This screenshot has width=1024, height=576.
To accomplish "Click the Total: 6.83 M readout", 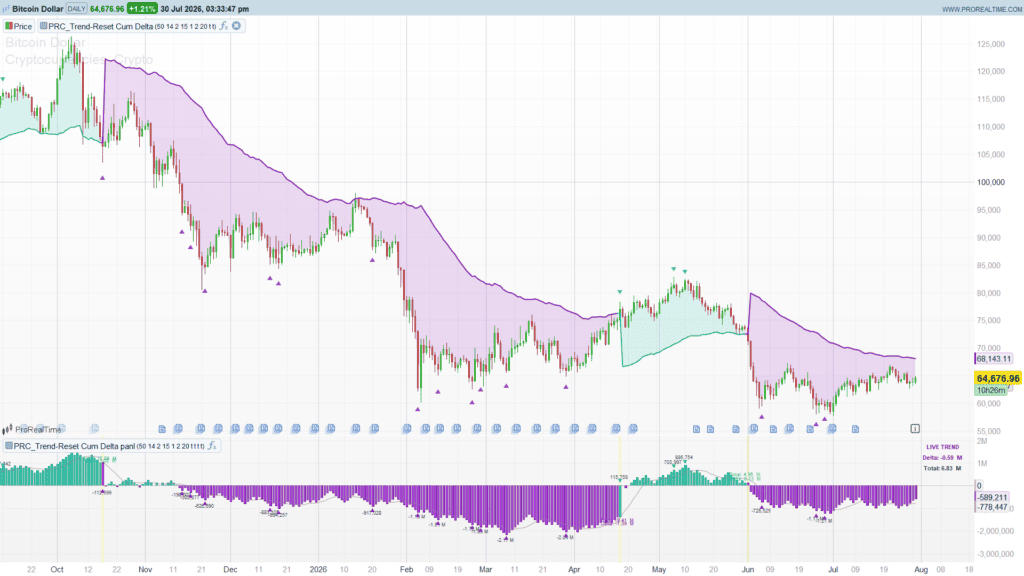I will pyautogui.click(x=942, y=468).
